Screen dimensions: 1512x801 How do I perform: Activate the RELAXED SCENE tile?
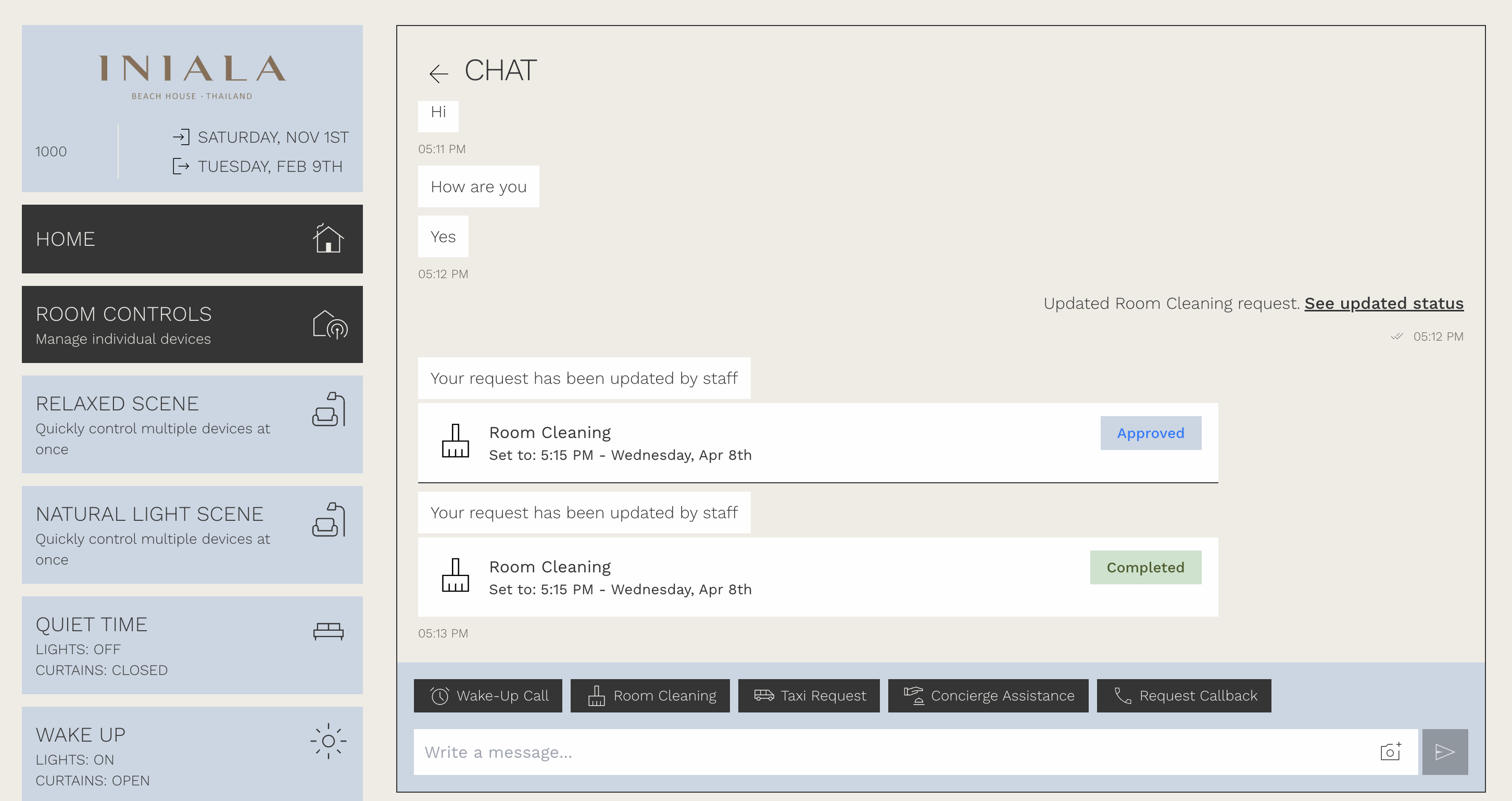(192, 424)
